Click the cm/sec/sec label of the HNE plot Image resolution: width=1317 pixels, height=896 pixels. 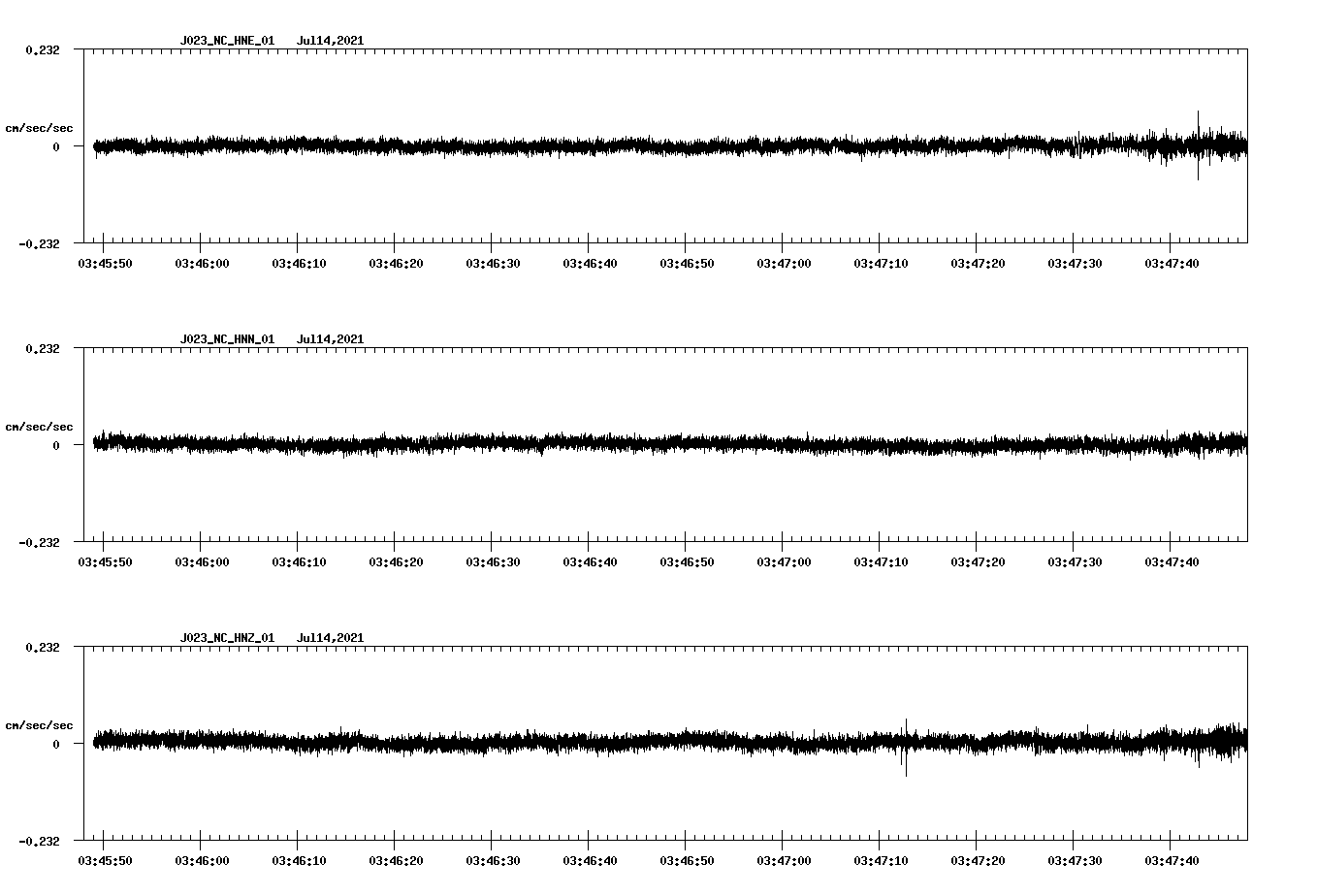point(39,127)
